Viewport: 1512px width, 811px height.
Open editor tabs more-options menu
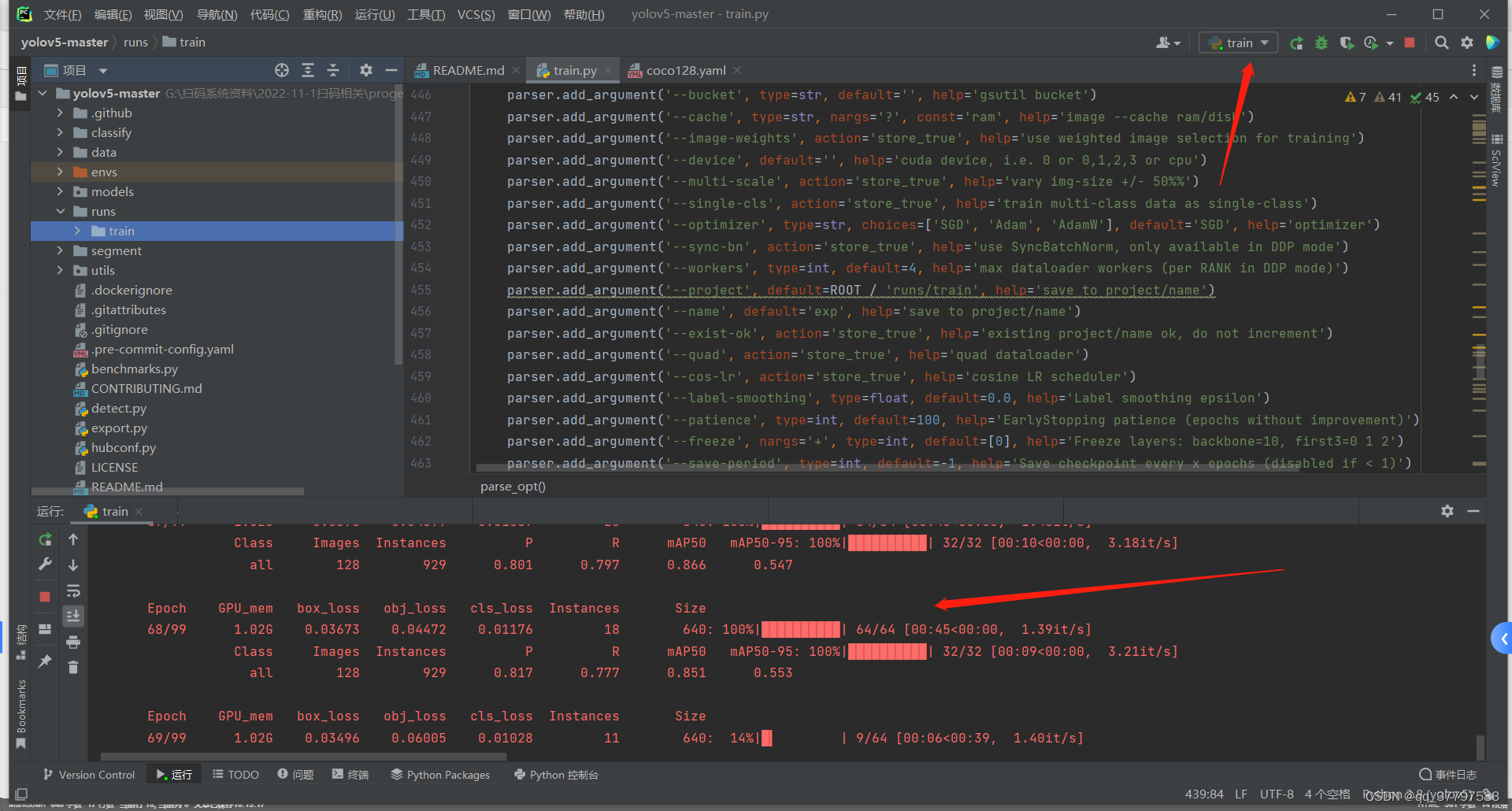coord(1474,70)
